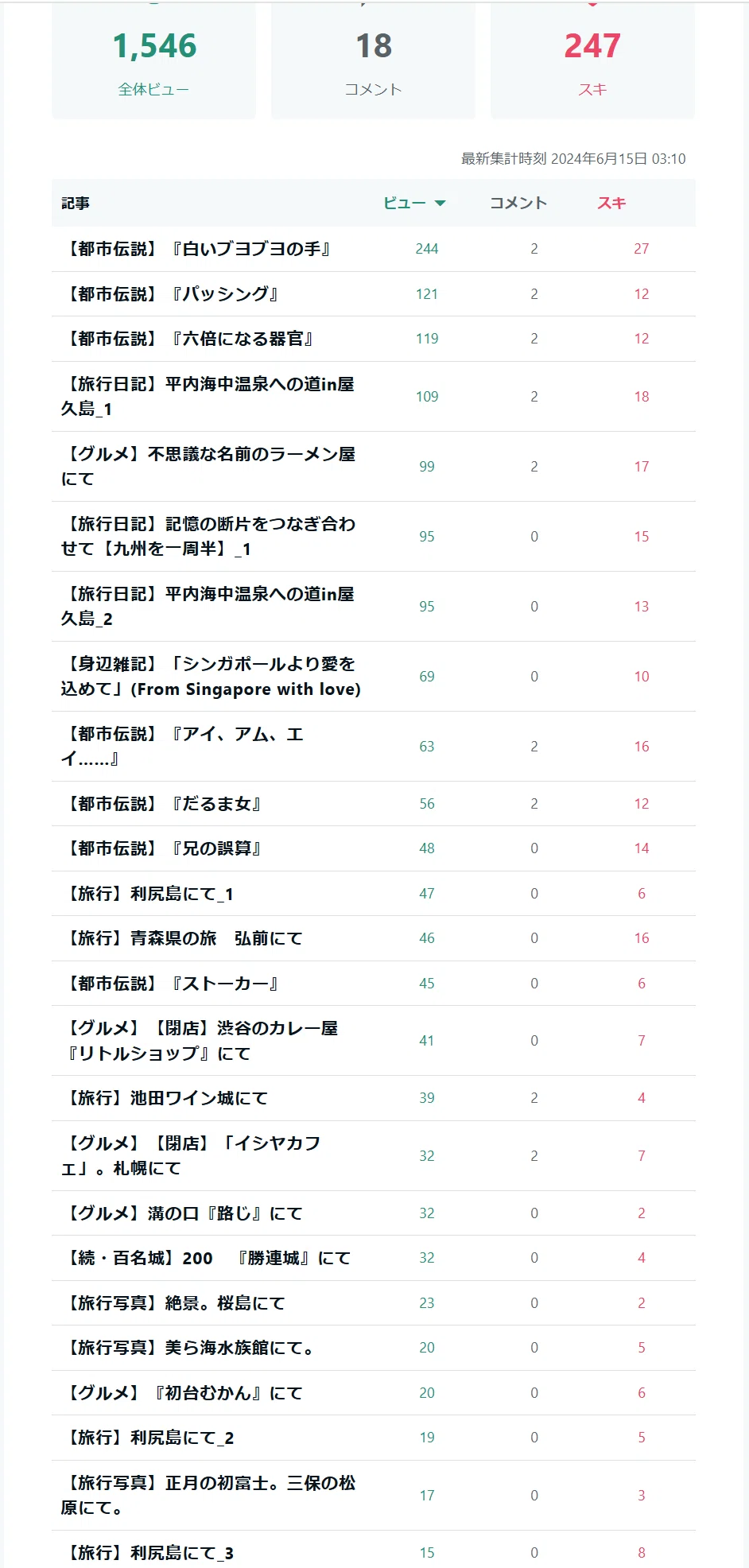Open article 『兄の誤算』

(162, 848)
